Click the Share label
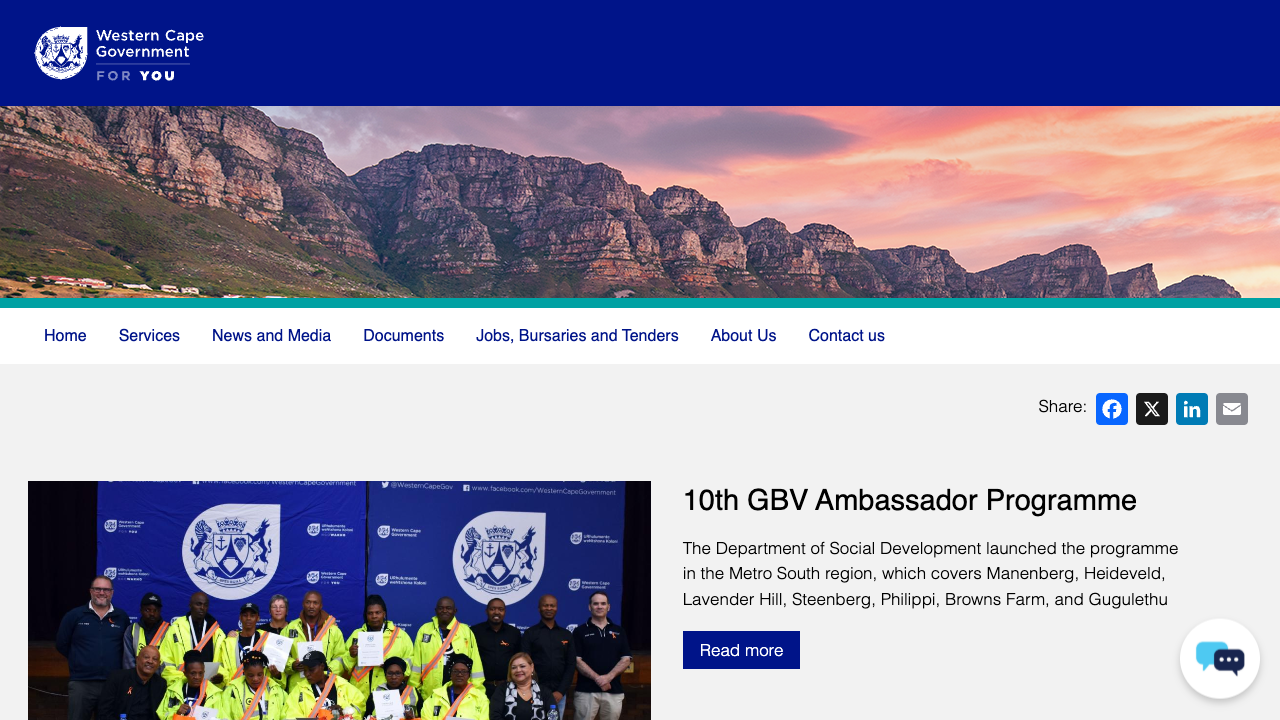1280x720 pixels. click(1061, 407)
